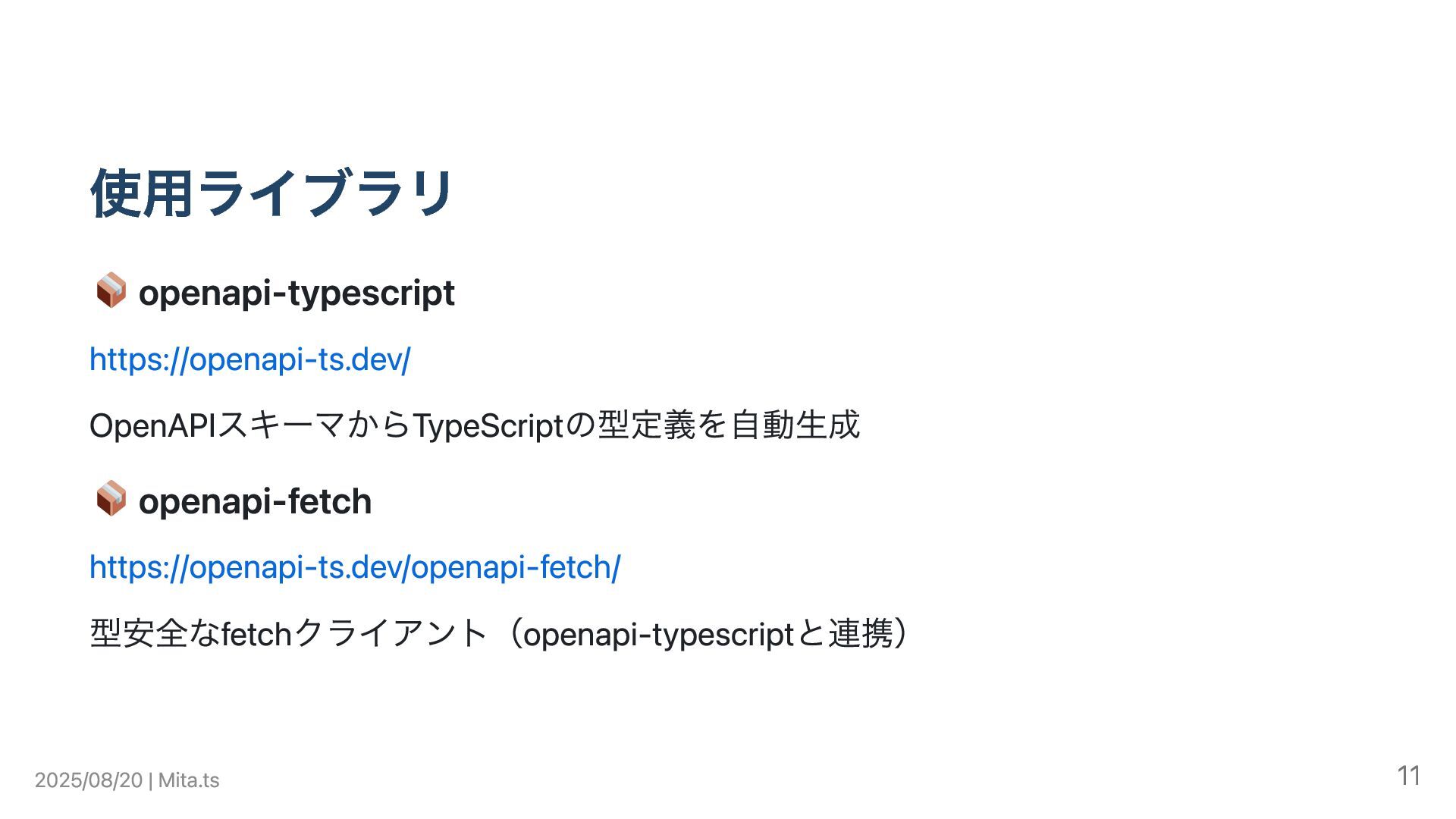
Task: Select the openapi-typescript heading text
Action: coord(297,293)
